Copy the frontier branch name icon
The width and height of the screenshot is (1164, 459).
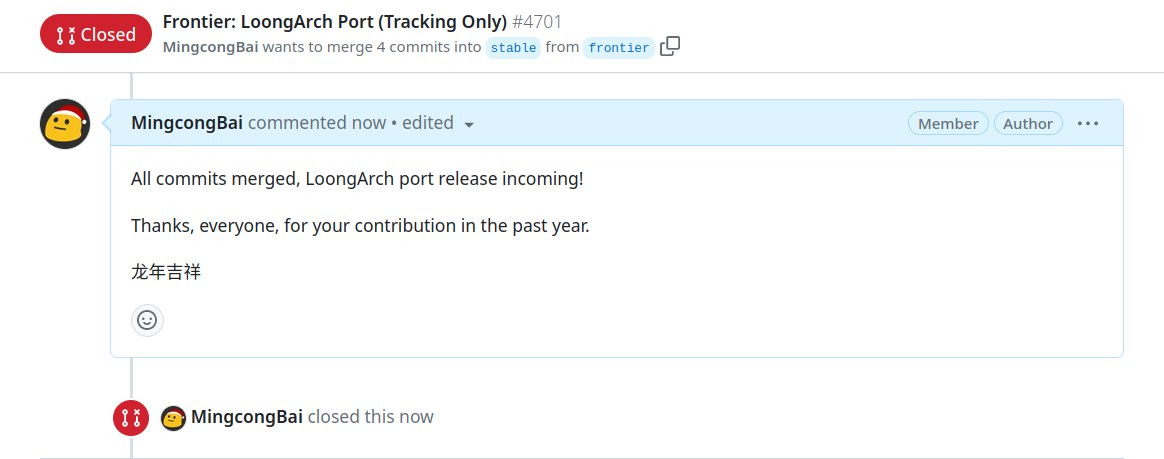pos(670,46)
